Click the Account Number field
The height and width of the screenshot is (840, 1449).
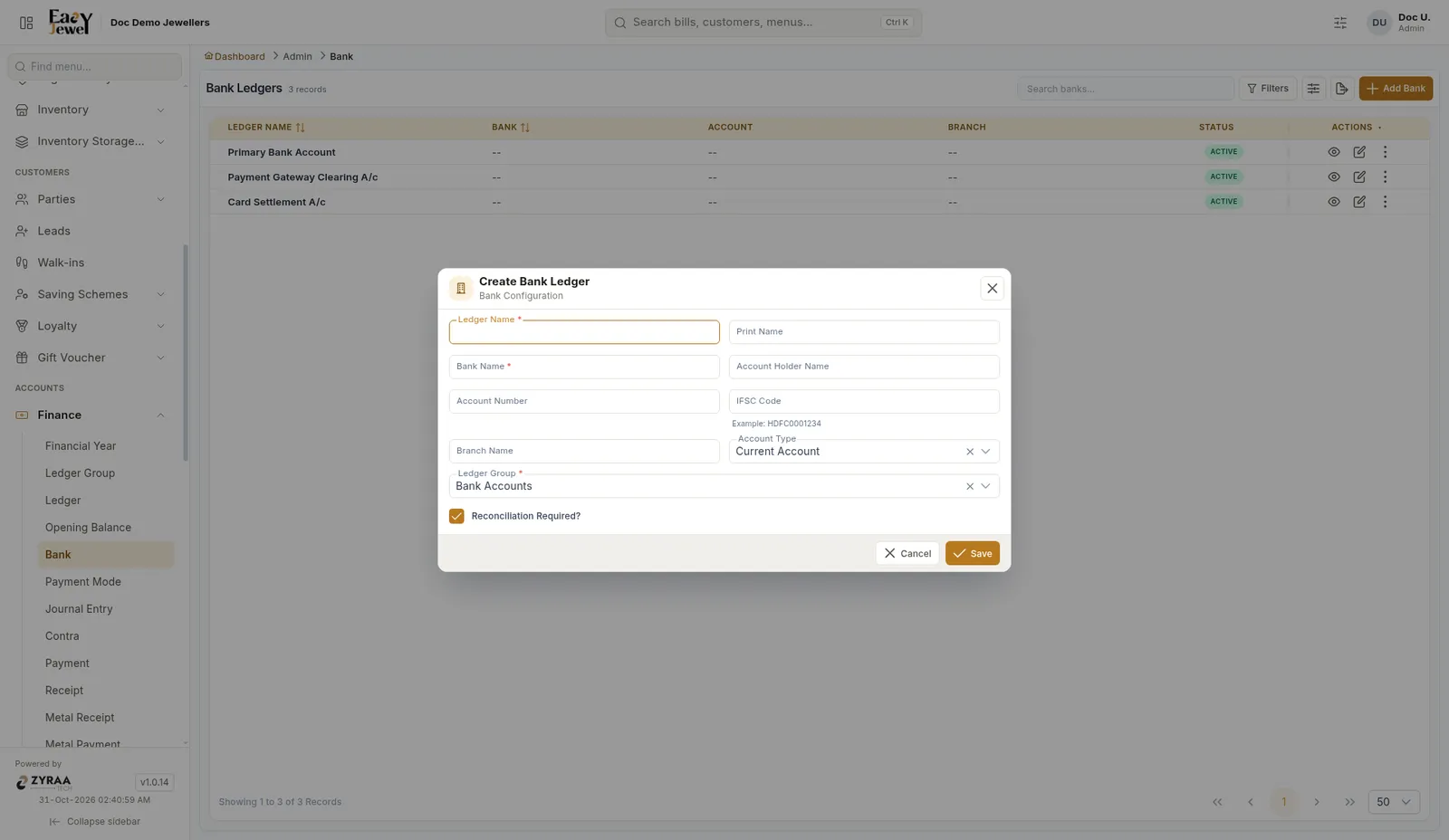[x=584, y=401]
